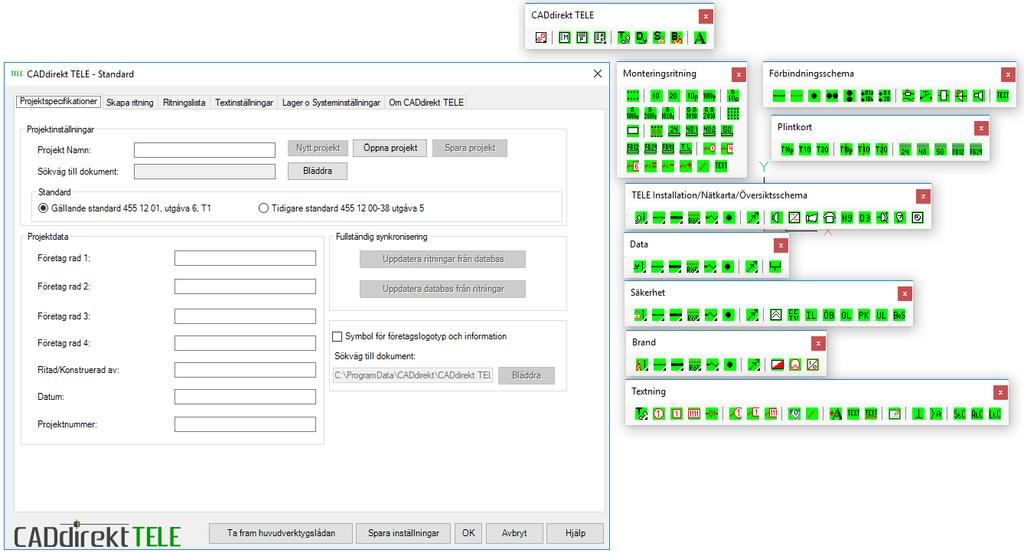Close the CADdirekt TELE - Standard dialog
This screenshot has height=553, width=1024.
(x=597, y=74)
